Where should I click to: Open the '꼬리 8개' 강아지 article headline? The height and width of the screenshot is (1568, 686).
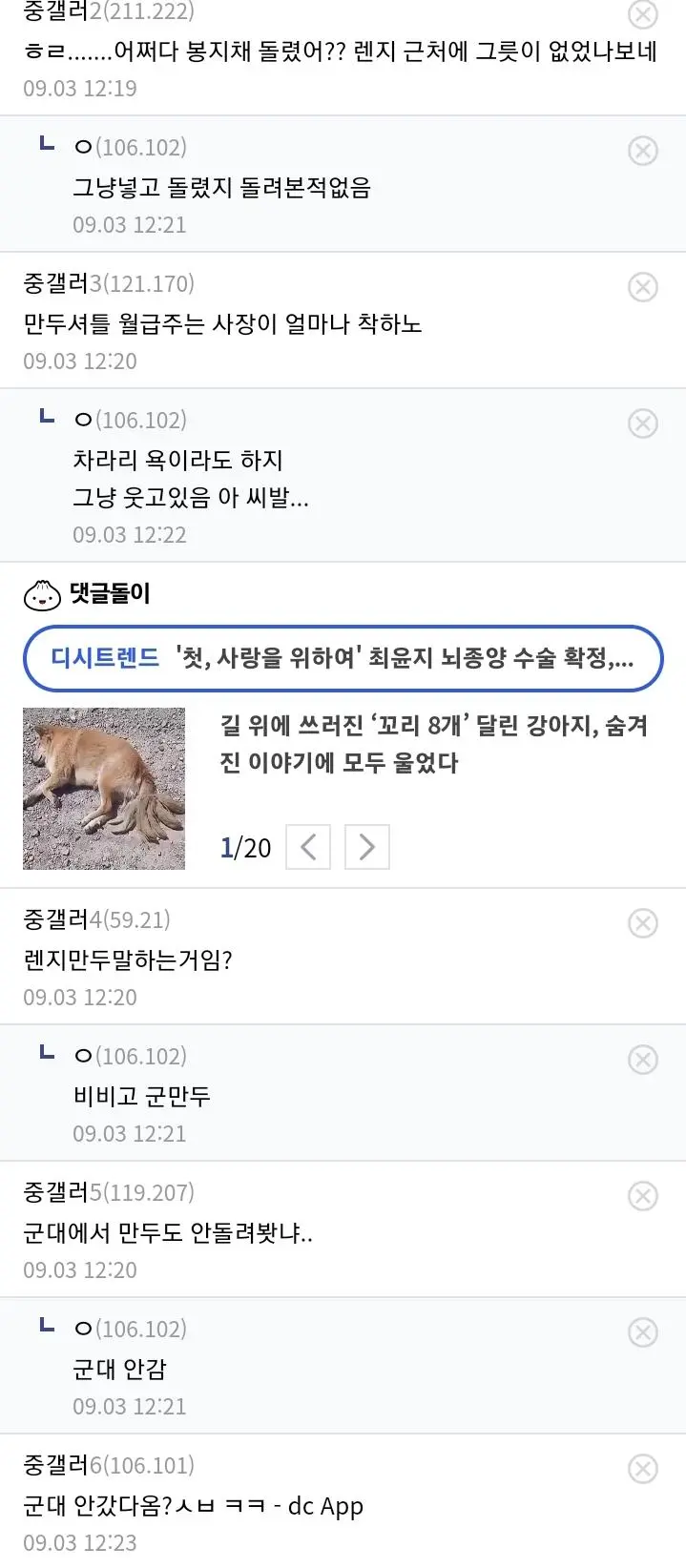434,744
